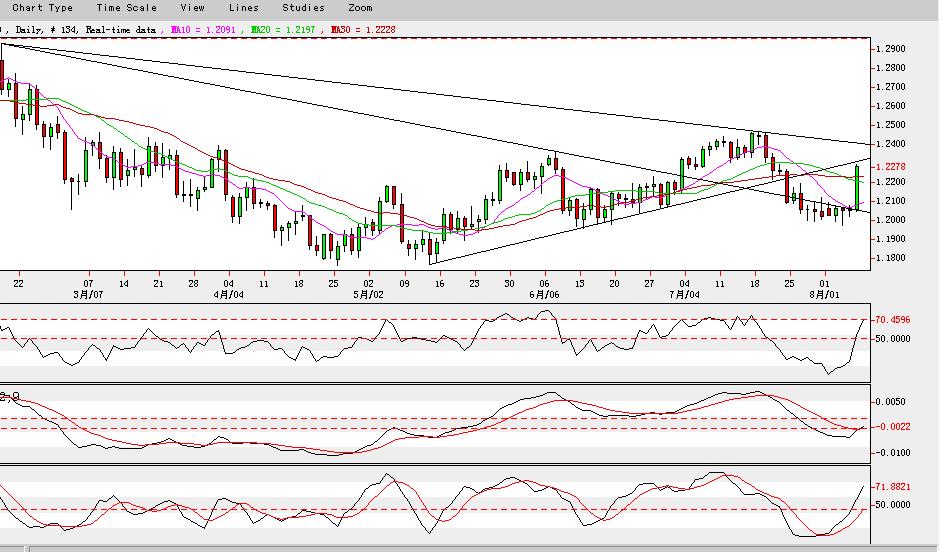Open the Zoom menu
Viewport: 940px width, 552px height.
click(x=360, y=8)
